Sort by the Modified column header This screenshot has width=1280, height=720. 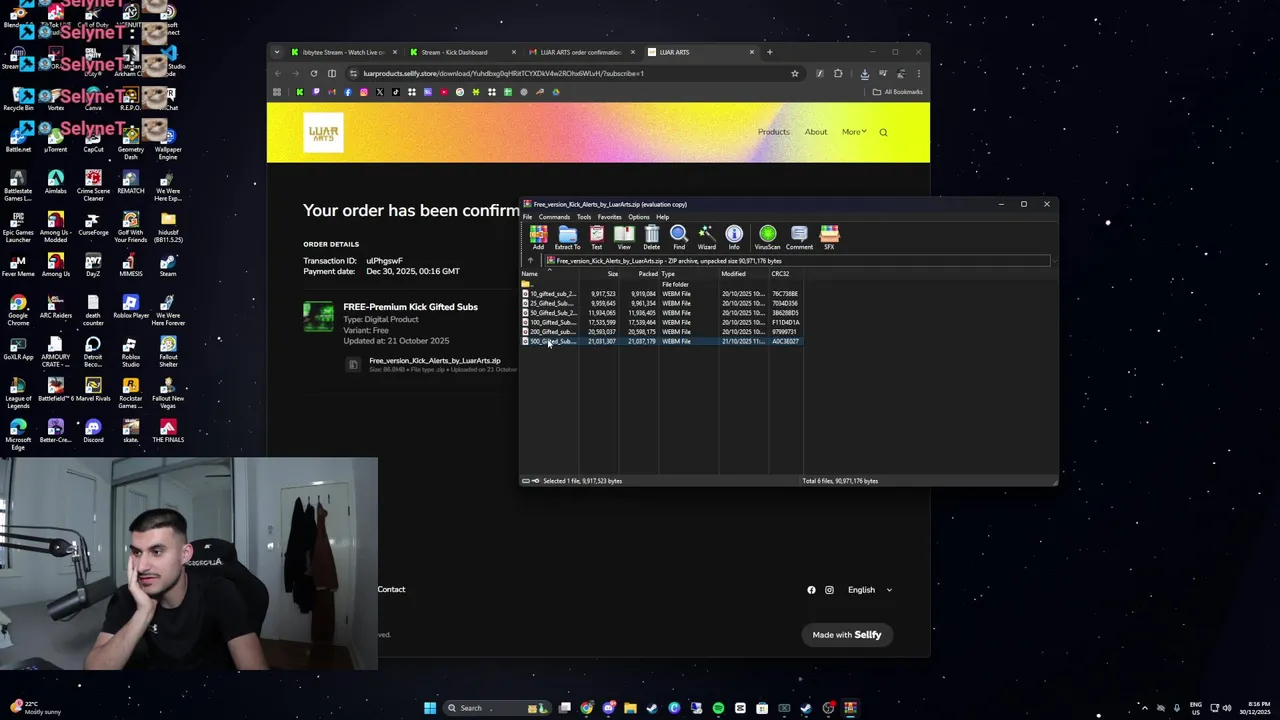(x=743, y=274)
